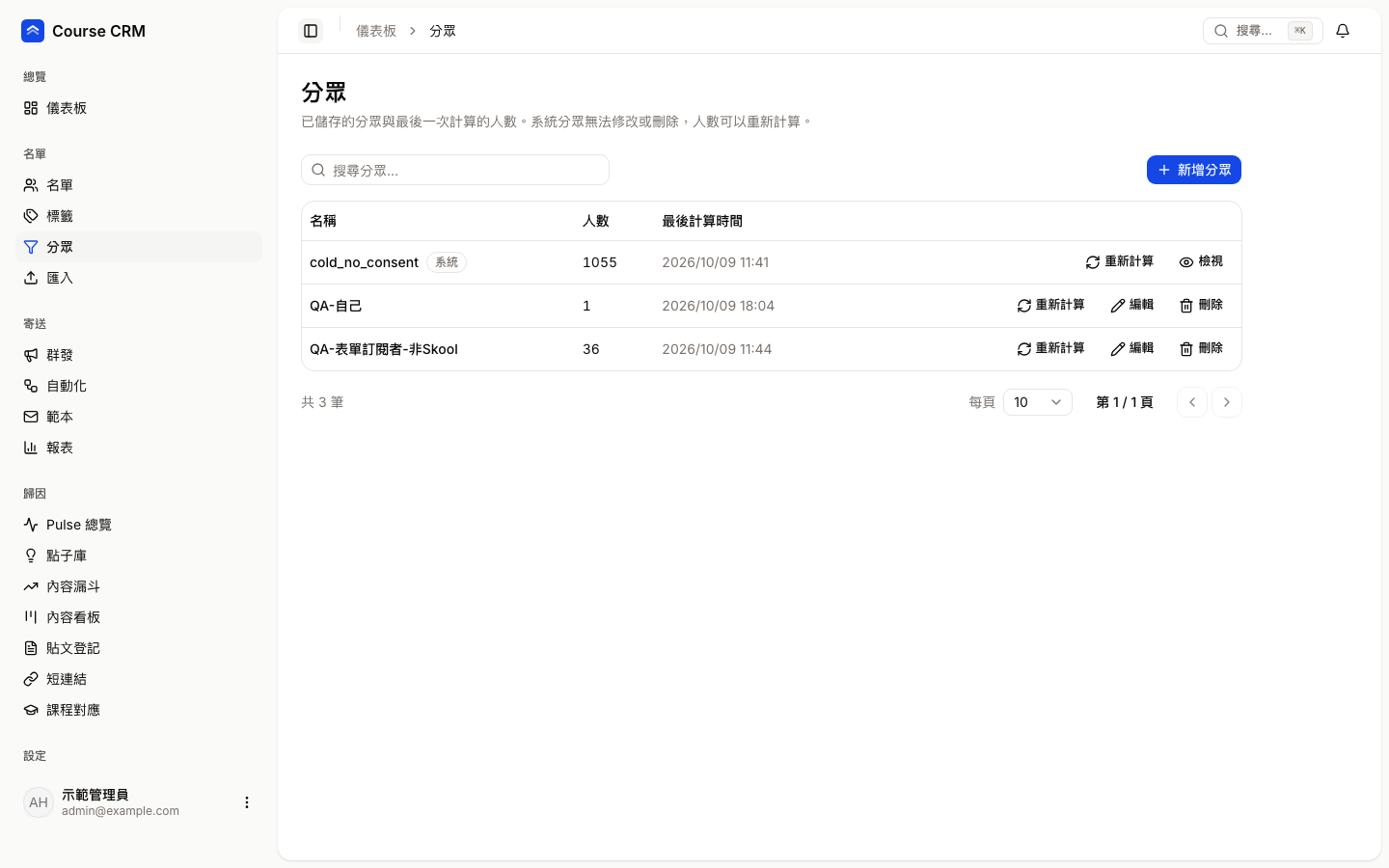The image size is (1389, 868).
Task: Open 標籤 tags page
Action: pyautogui.click(x=139, y=216)
